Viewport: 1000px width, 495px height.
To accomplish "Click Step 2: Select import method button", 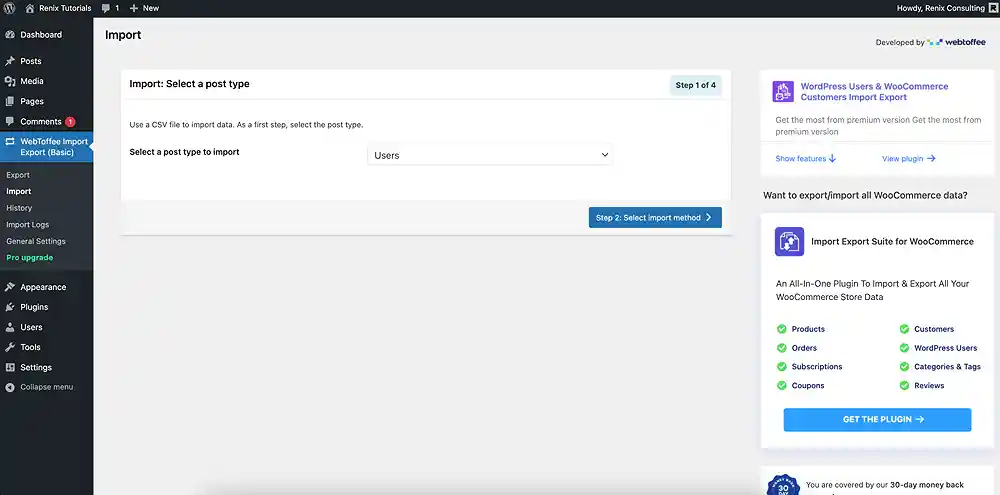I will coord(655,218).
